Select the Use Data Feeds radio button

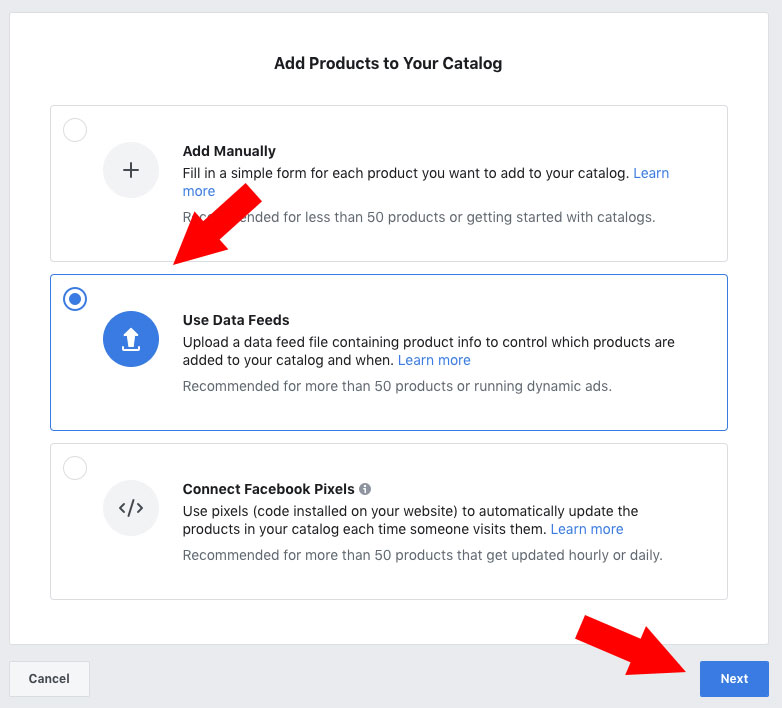click(75, 299)
